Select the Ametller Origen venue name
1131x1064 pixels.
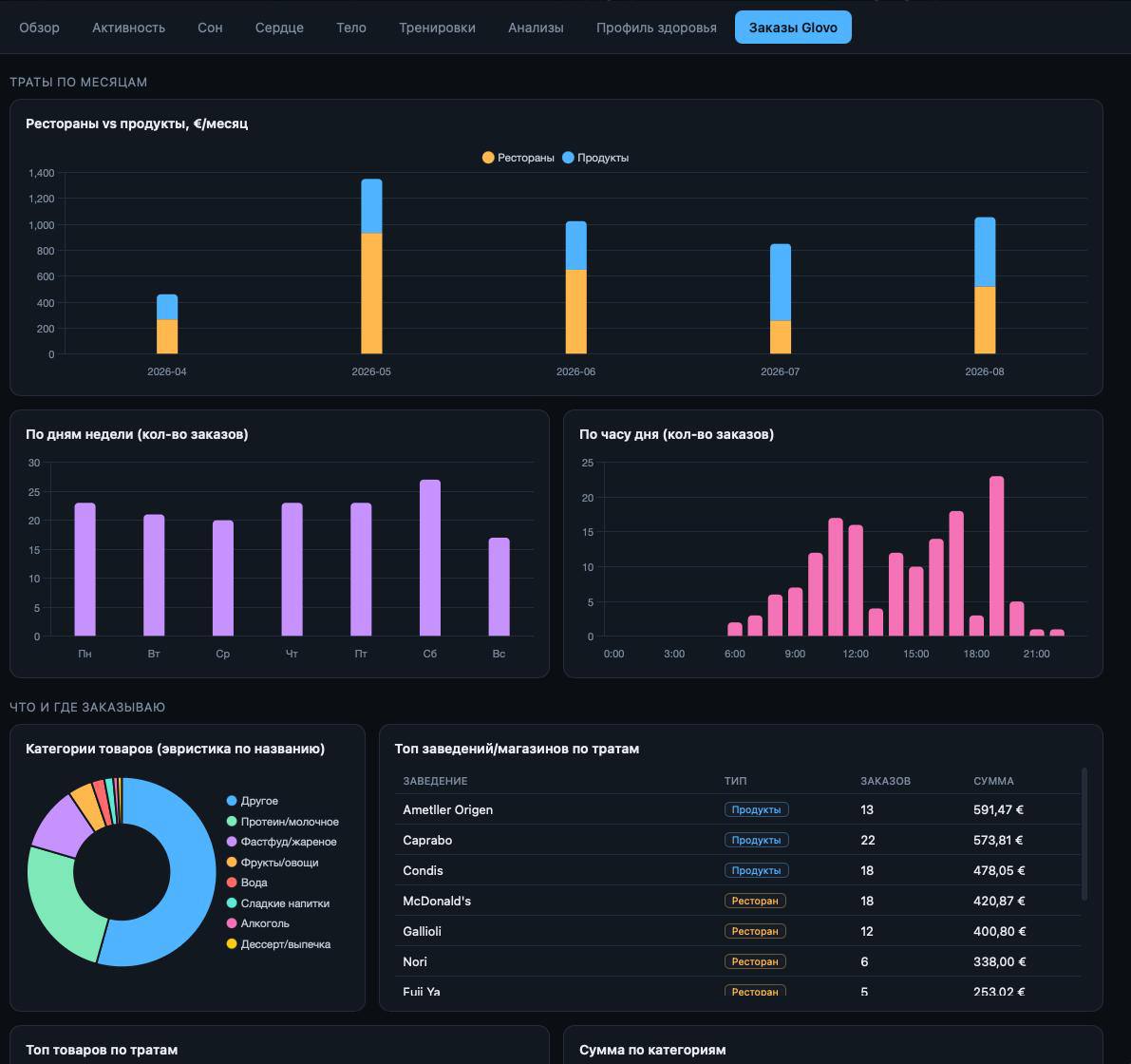(447, 809)
